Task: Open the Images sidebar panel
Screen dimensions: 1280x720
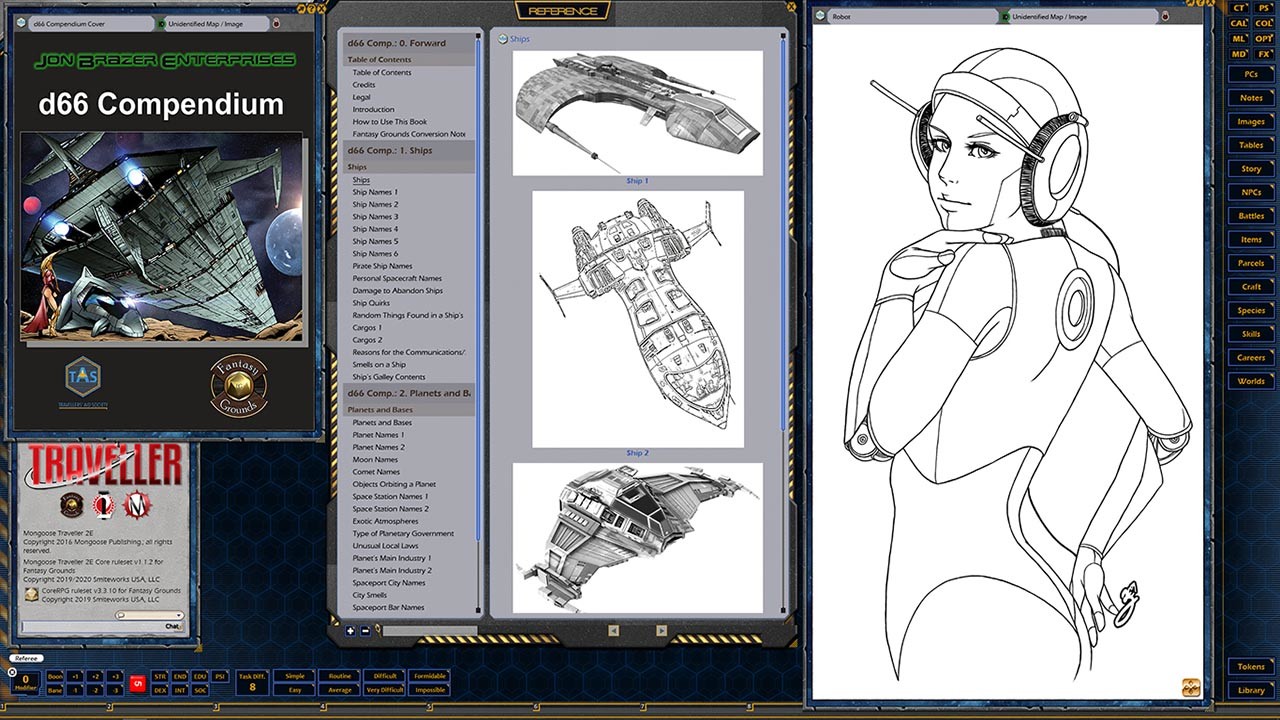Action: [x=1249, y=122]
